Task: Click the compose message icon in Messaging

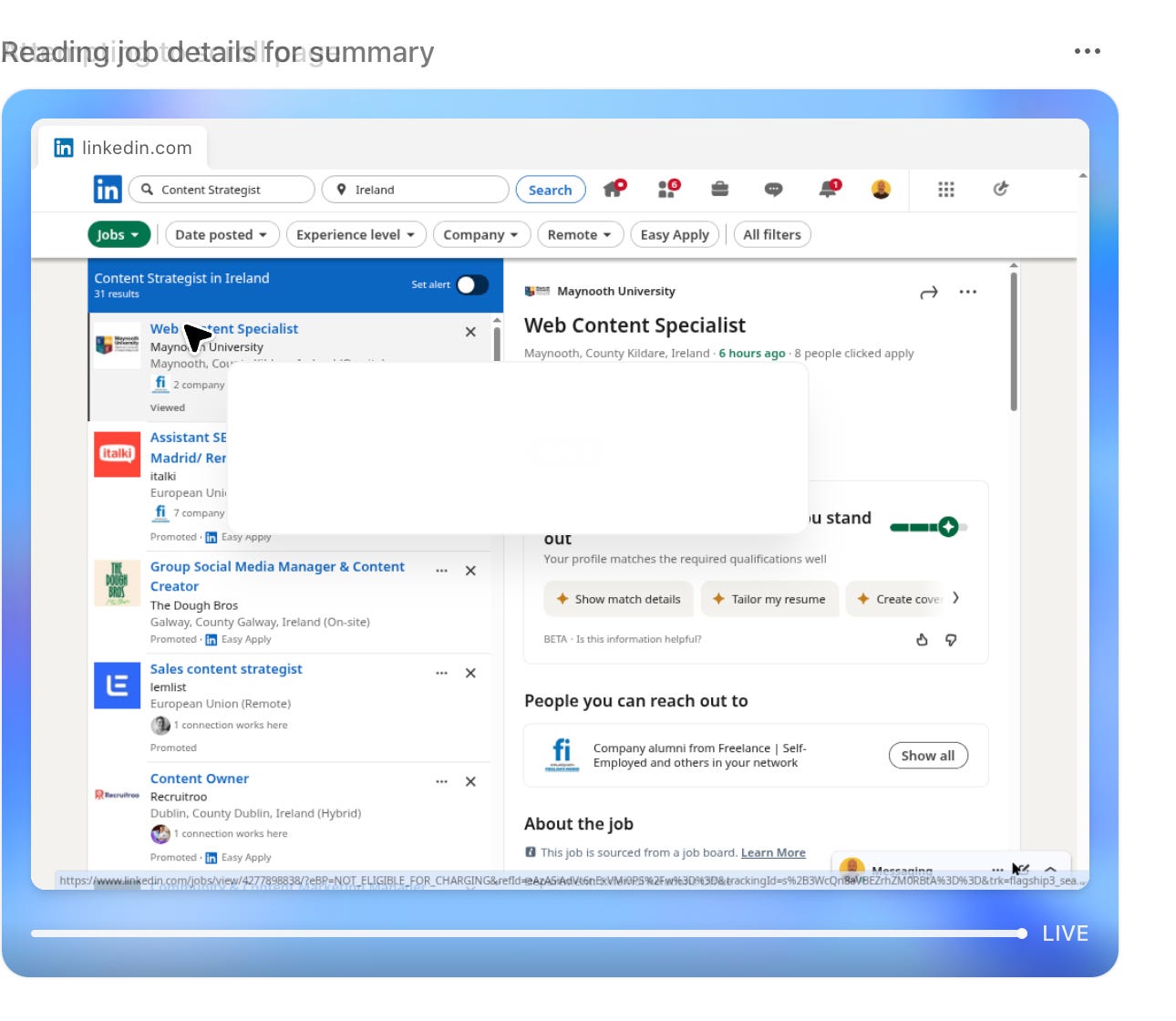Action: [x=1021, y=870]
